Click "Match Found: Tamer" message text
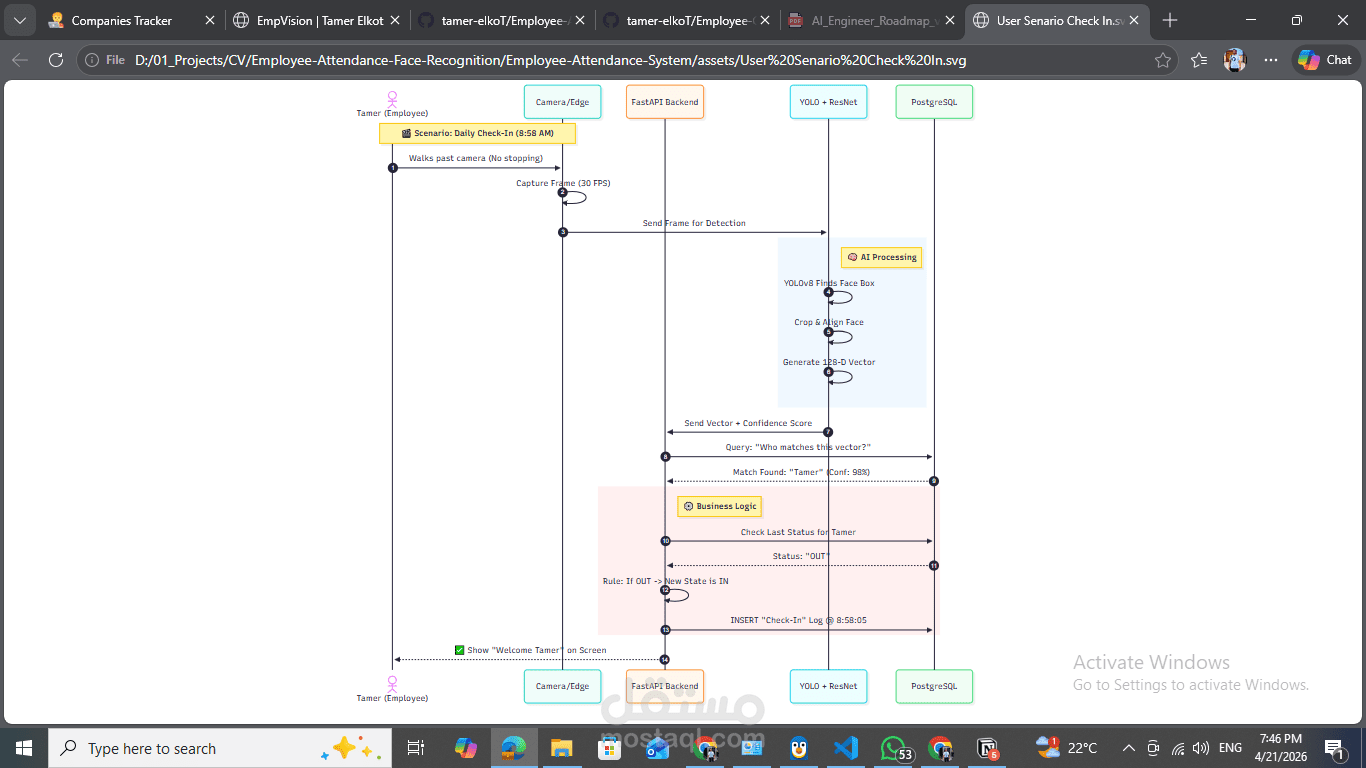Image resolution: width=1366 pixels, height=768 pixels. pyautogui.click(x=801, y=472)
